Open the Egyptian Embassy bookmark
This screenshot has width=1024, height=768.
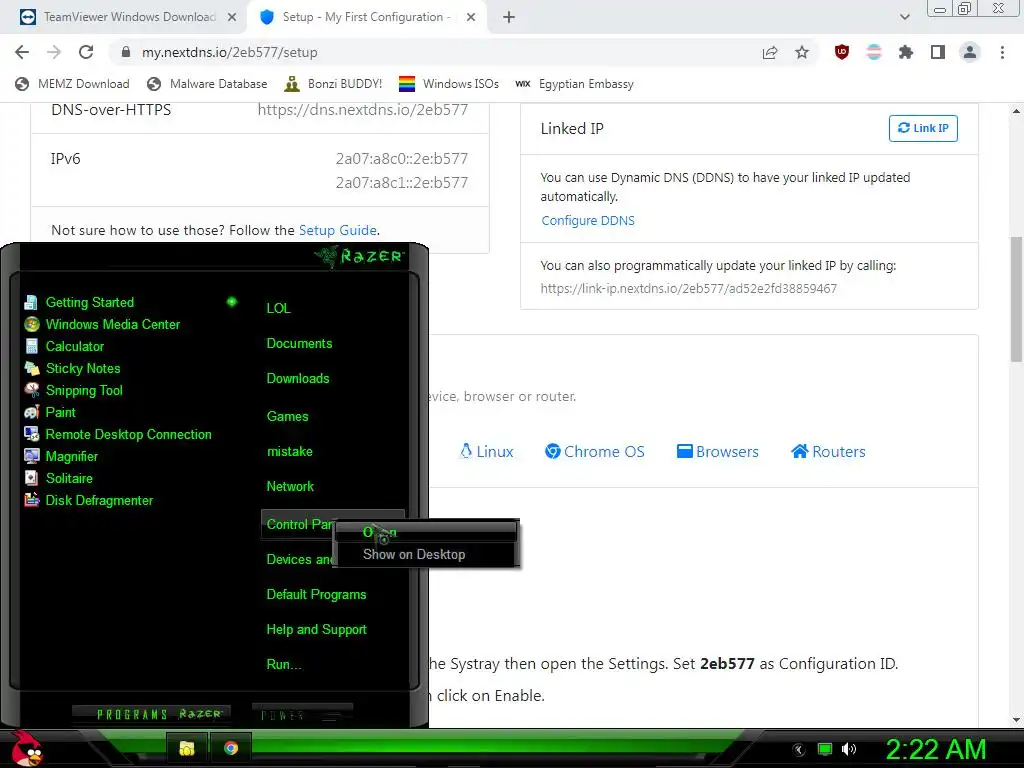tap(574, 84)
